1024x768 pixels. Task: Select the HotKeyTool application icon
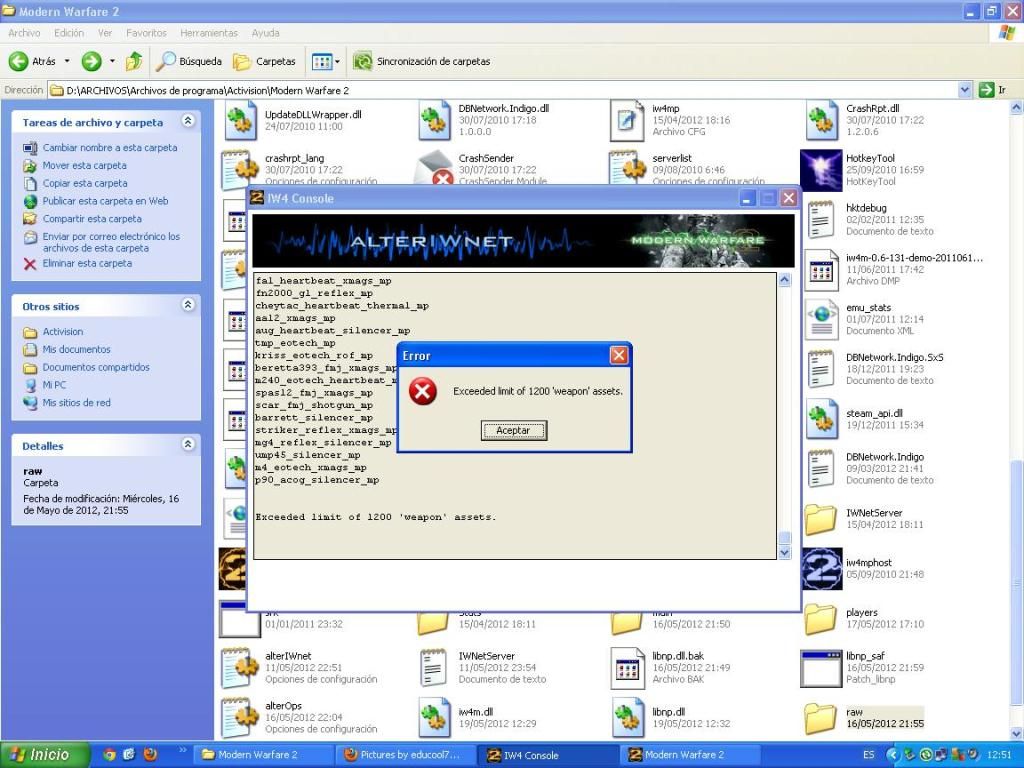[x=822, y=170]
